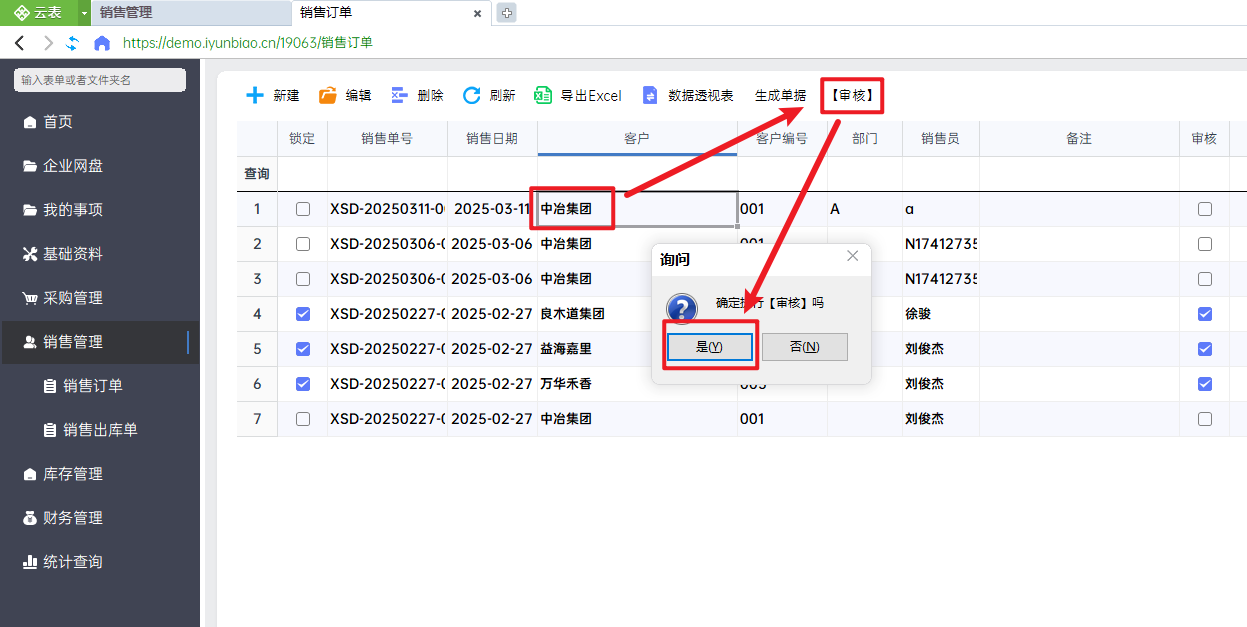
Task: Expand 财务管理 in the sidebar
Action: (100, 518)
